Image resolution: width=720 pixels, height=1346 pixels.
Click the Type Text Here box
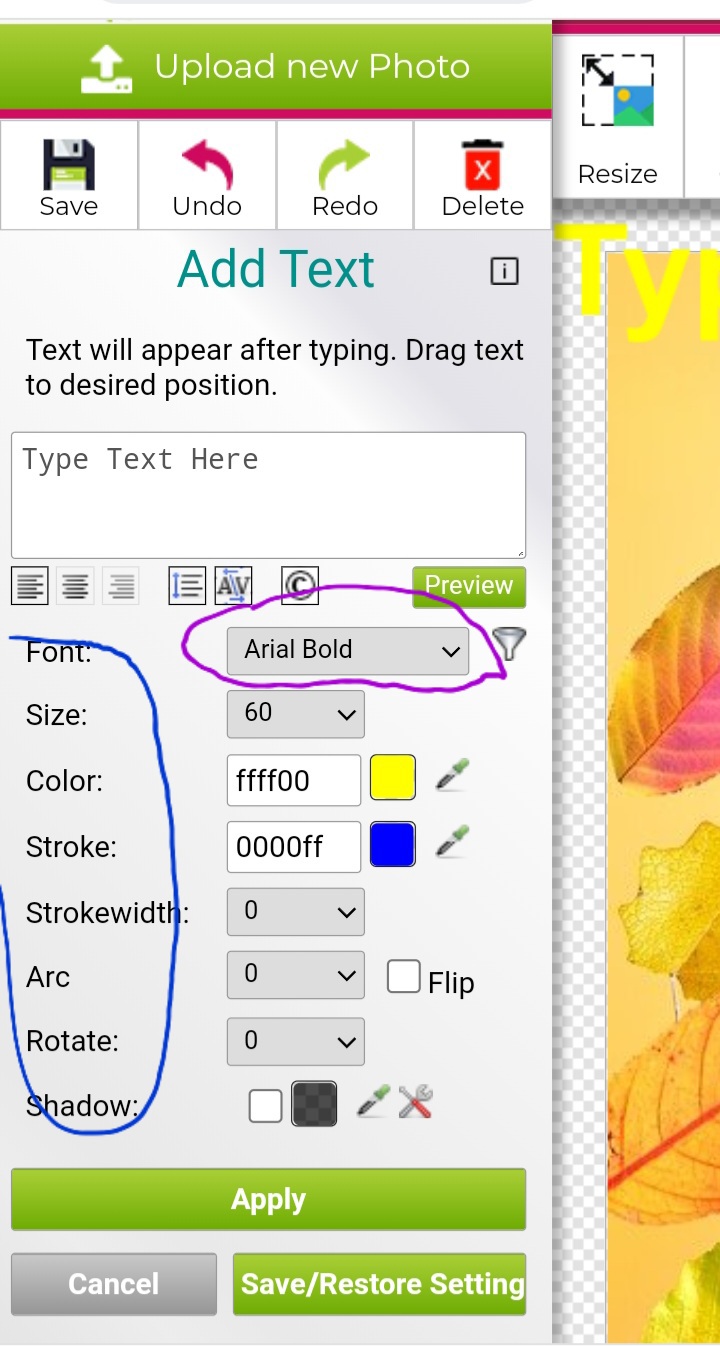(268, 495)
